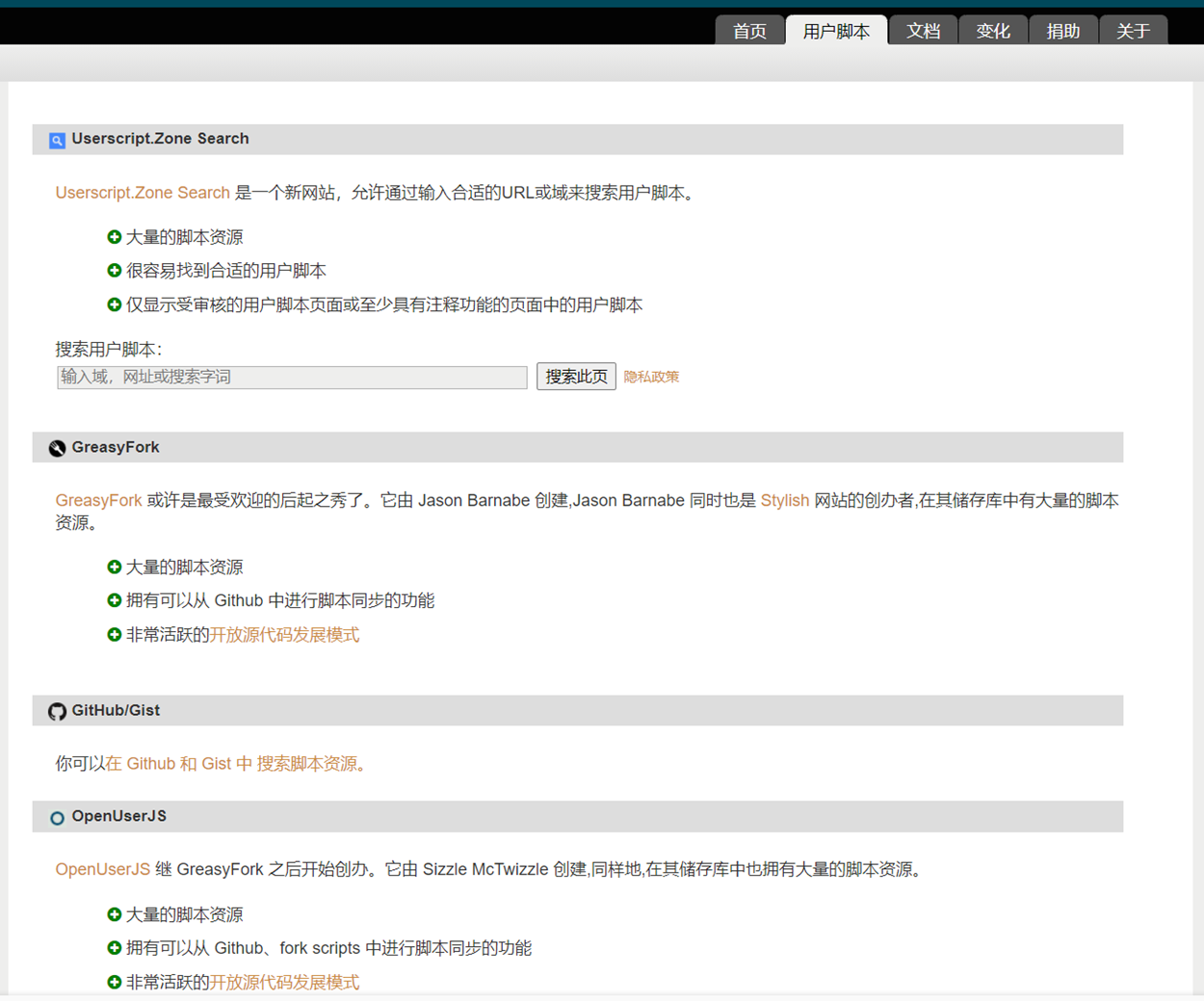Screen dimensions: 1204x1001
Task: Click green plus icon beside 拥有可以从 Github 中进行脚本同步的功能
Action: point(115,600)
